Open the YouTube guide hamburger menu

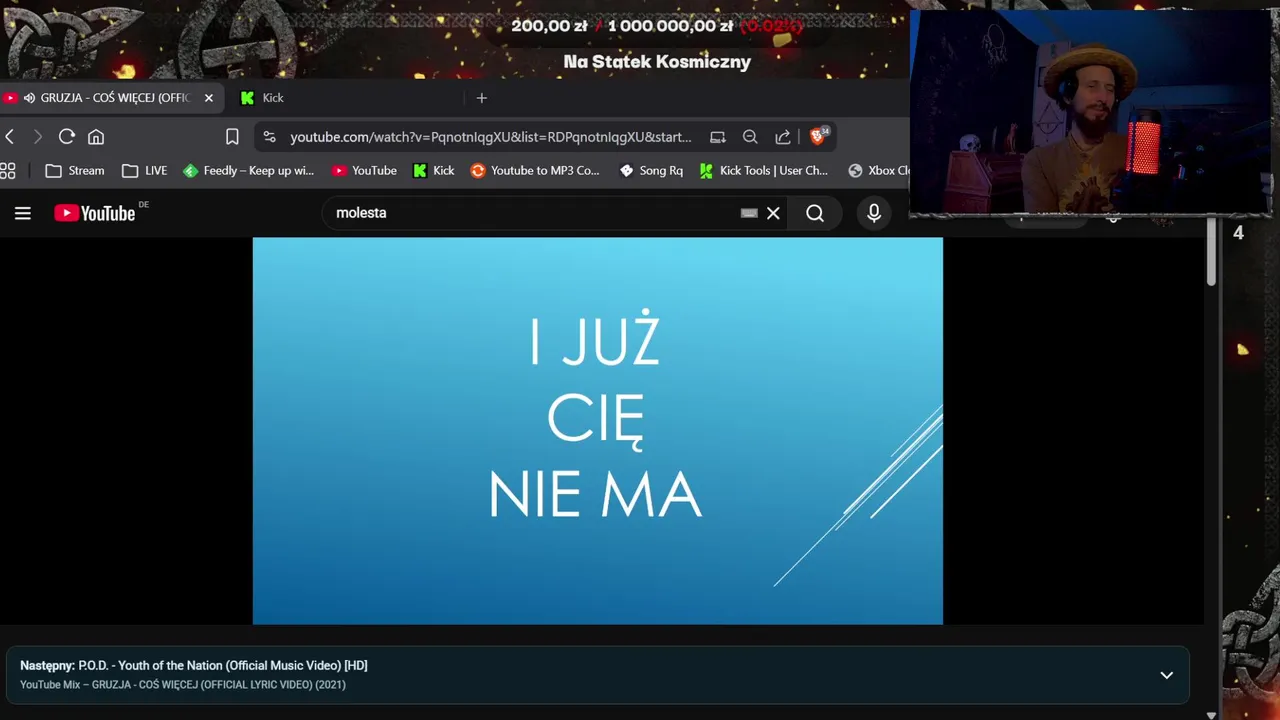[23, 213]
